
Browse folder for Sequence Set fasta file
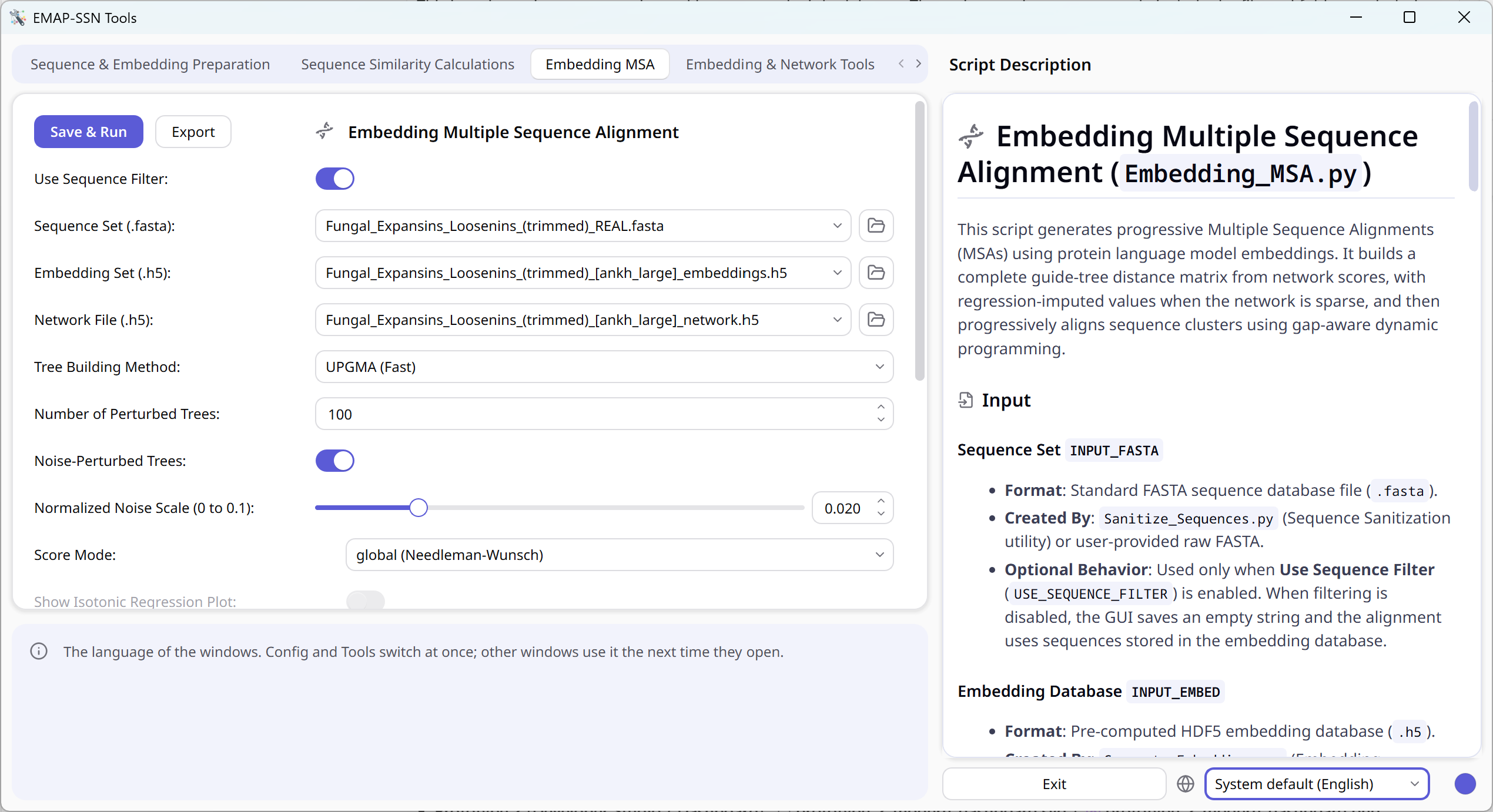(876, 226)
